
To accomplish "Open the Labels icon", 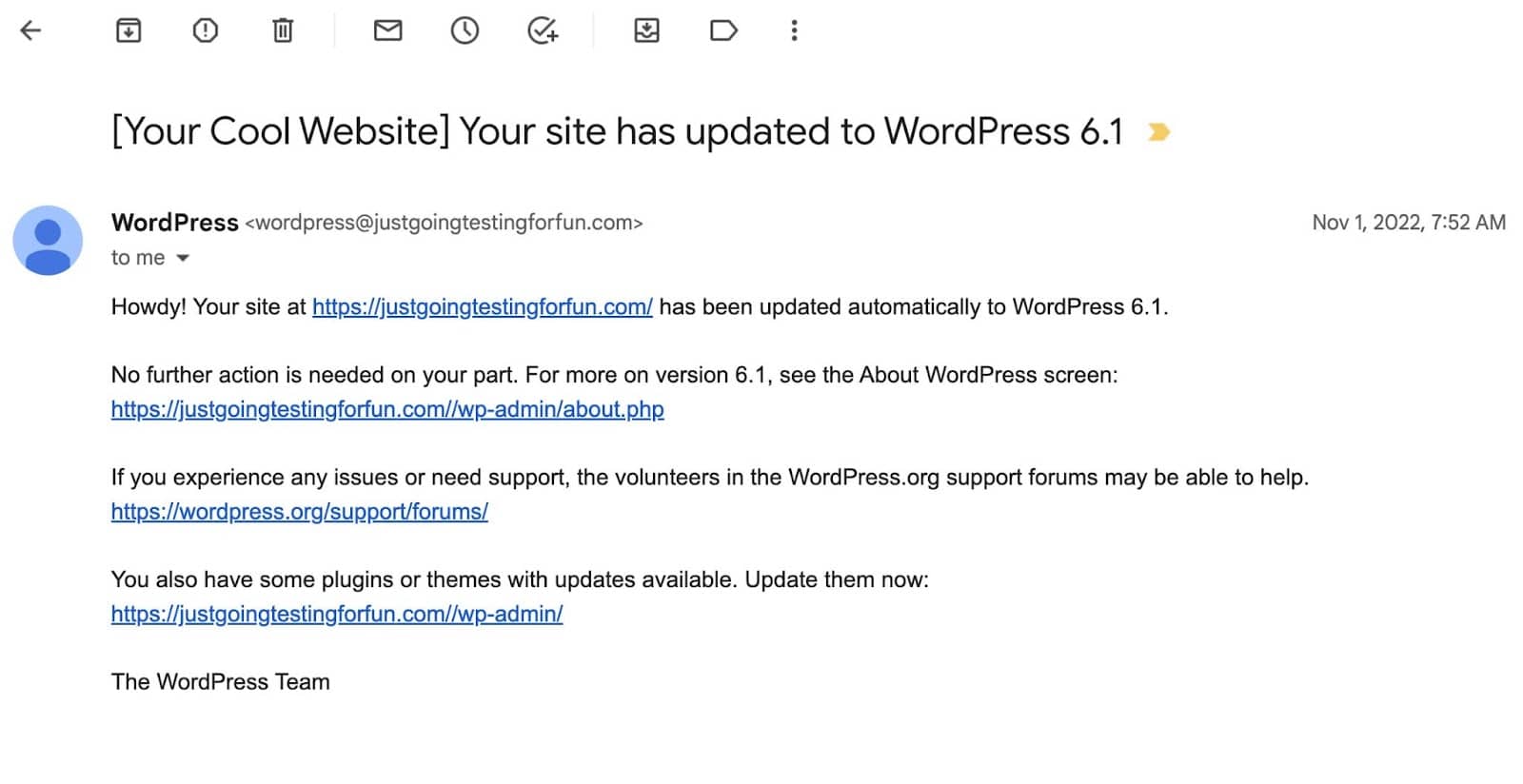I will 723,30.
